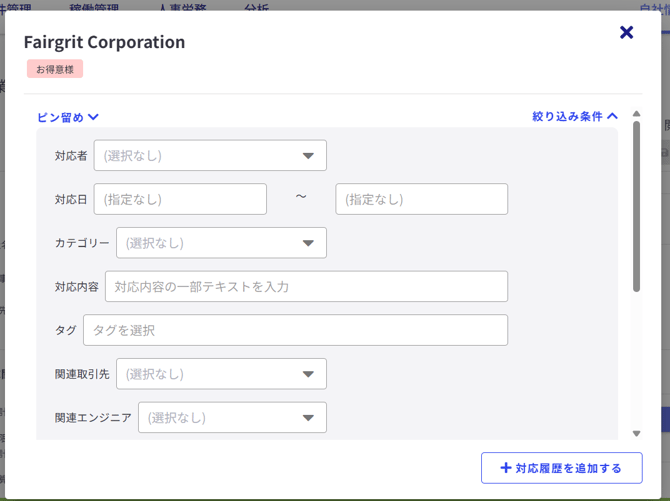Collapse the 絞り込み条件 filter panel
Screen dimensions: 670x501
pyautogui.click(x=575, y=116)
